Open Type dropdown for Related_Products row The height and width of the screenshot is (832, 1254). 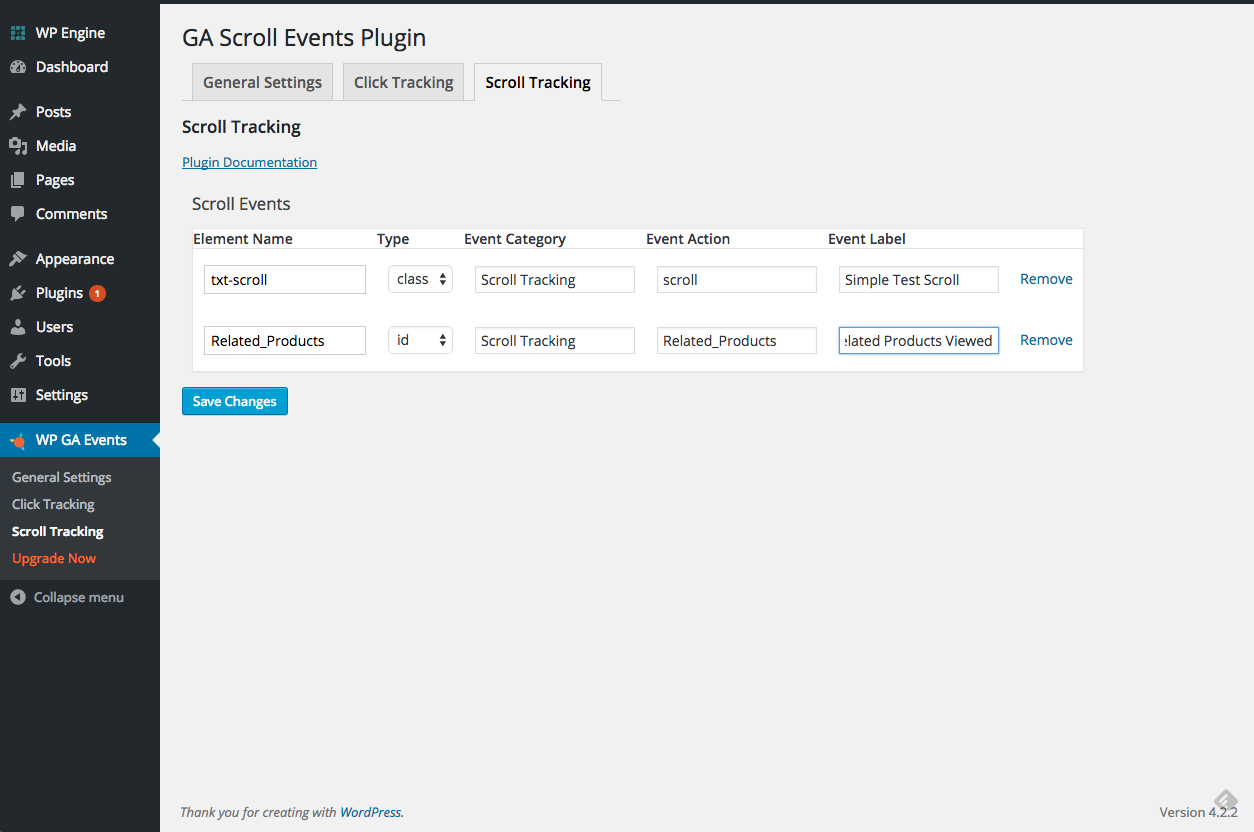coord(421,340)
